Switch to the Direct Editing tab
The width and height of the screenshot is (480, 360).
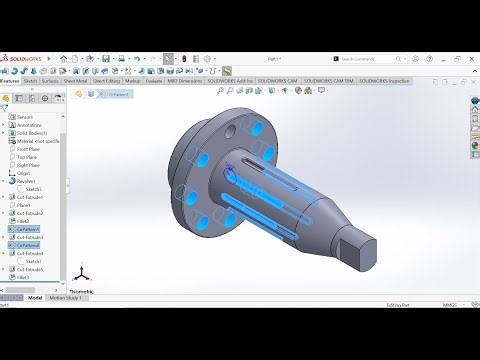point(106,81)
